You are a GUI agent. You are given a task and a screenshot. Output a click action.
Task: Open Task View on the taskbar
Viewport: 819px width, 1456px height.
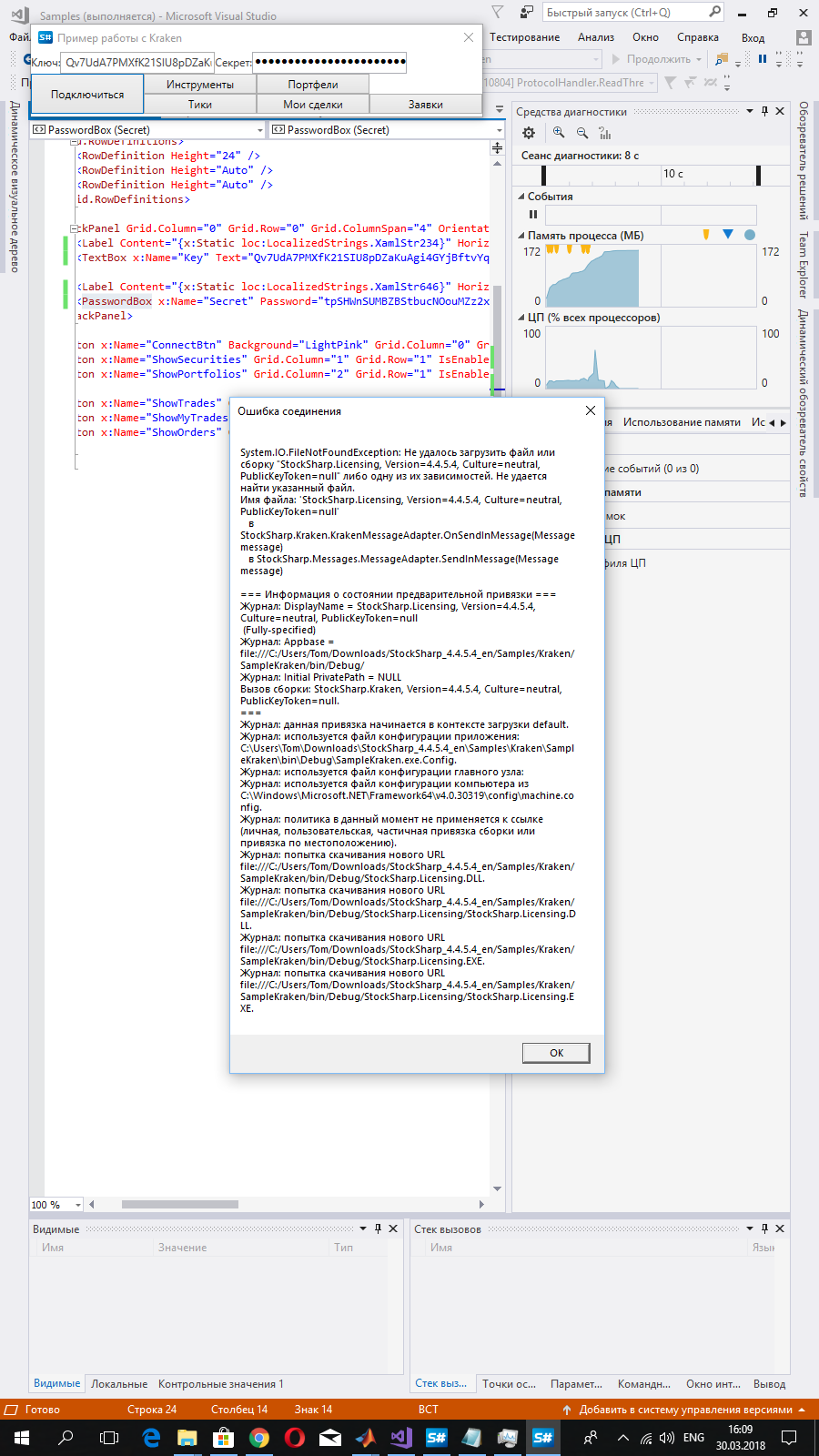[109, 1438]
